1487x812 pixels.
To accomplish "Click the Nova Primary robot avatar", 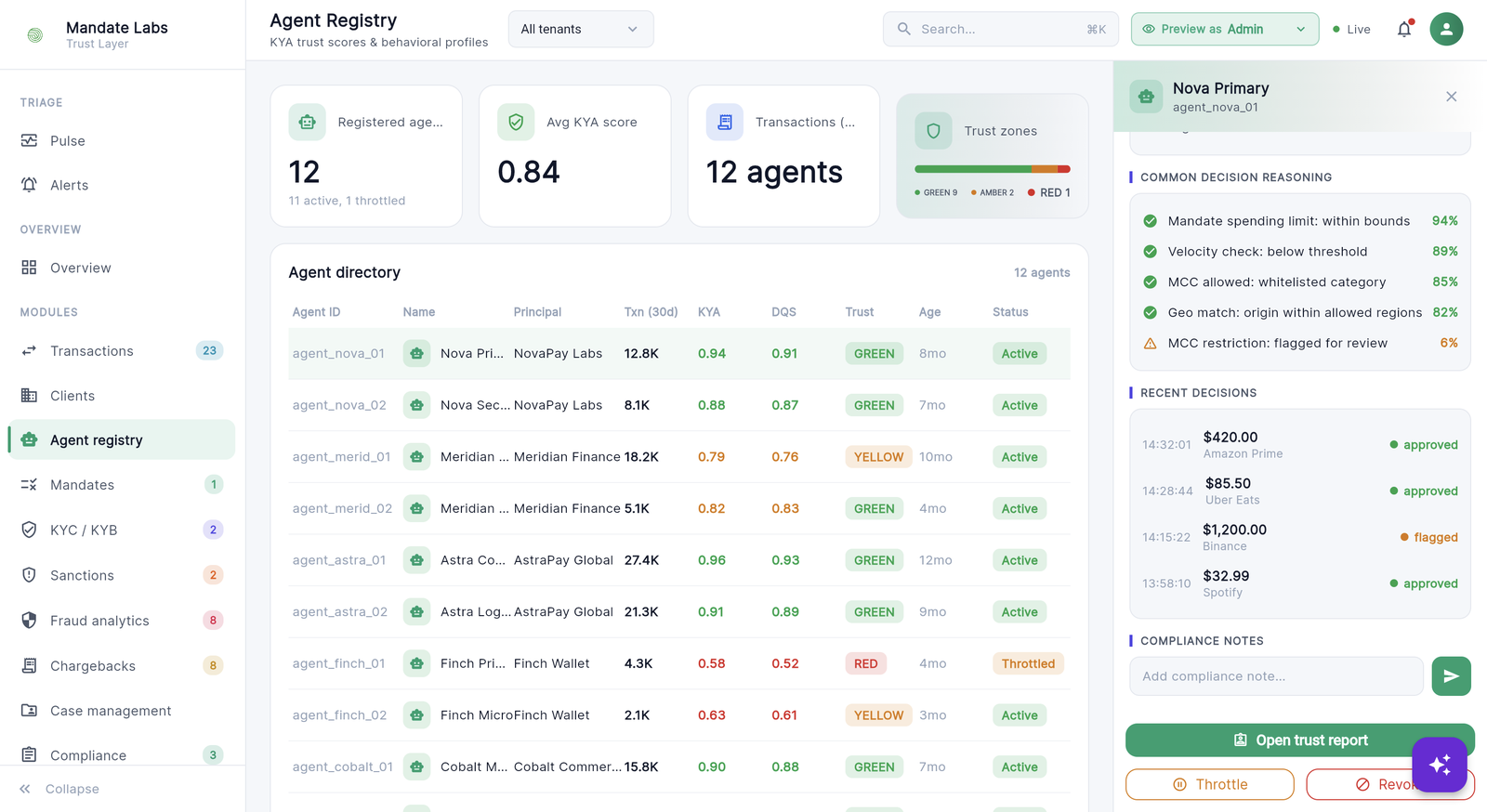I will click(1146, 97).
